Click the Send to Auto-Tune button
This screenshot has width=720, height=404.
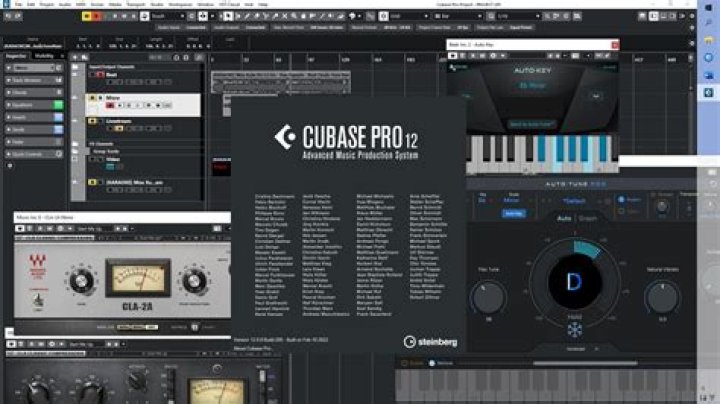pos(532,124)
